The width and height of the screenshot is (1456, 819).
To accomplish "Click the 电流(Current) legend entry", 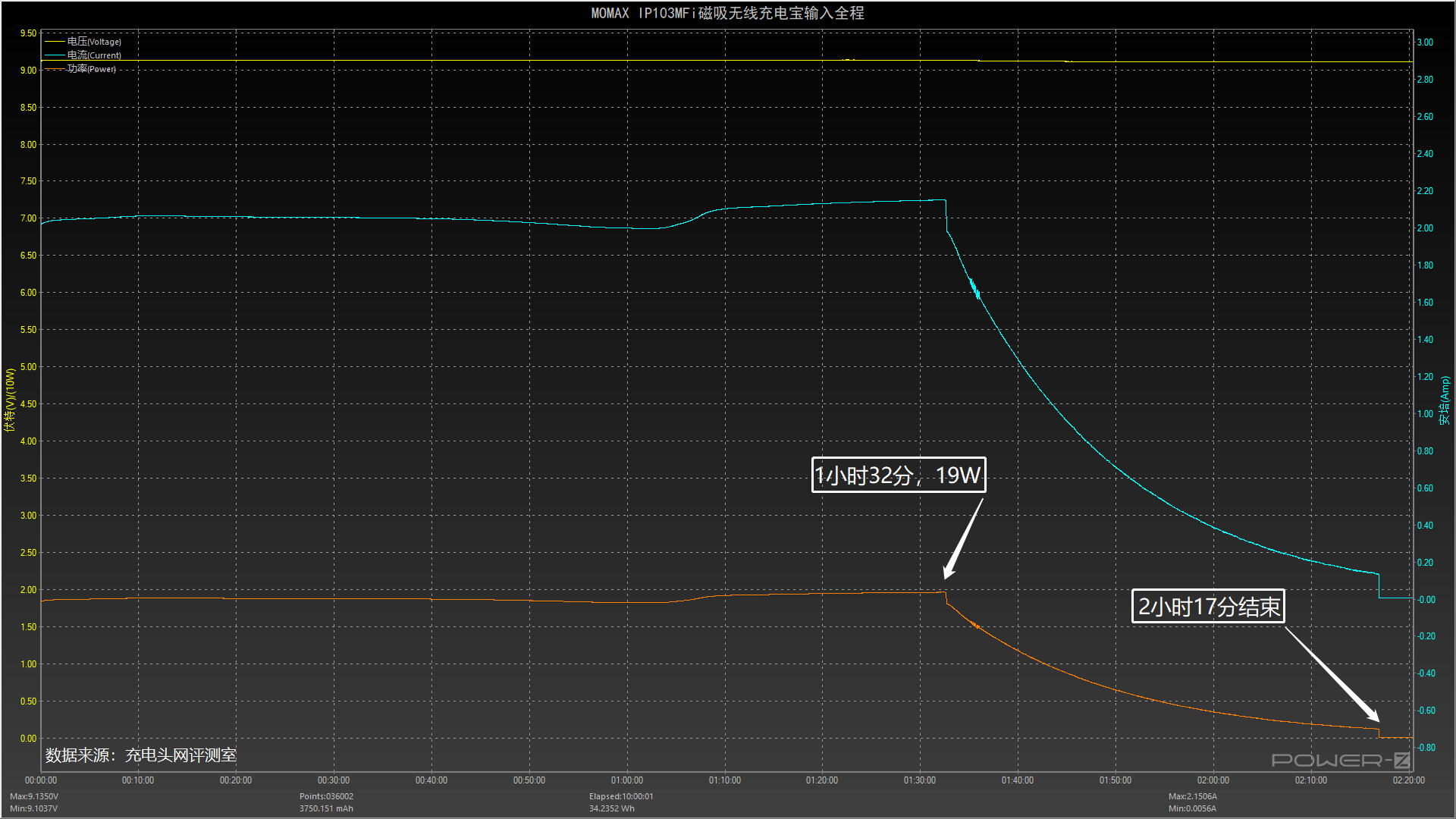I will pyautogui.click(x=94, y=55).
